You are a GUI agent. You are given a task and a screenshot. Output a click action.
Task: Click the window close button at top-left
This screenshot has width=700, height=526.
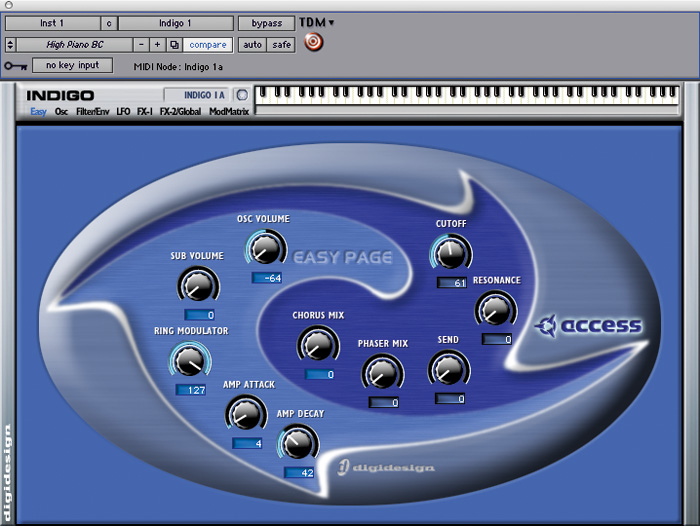[8, 5]
